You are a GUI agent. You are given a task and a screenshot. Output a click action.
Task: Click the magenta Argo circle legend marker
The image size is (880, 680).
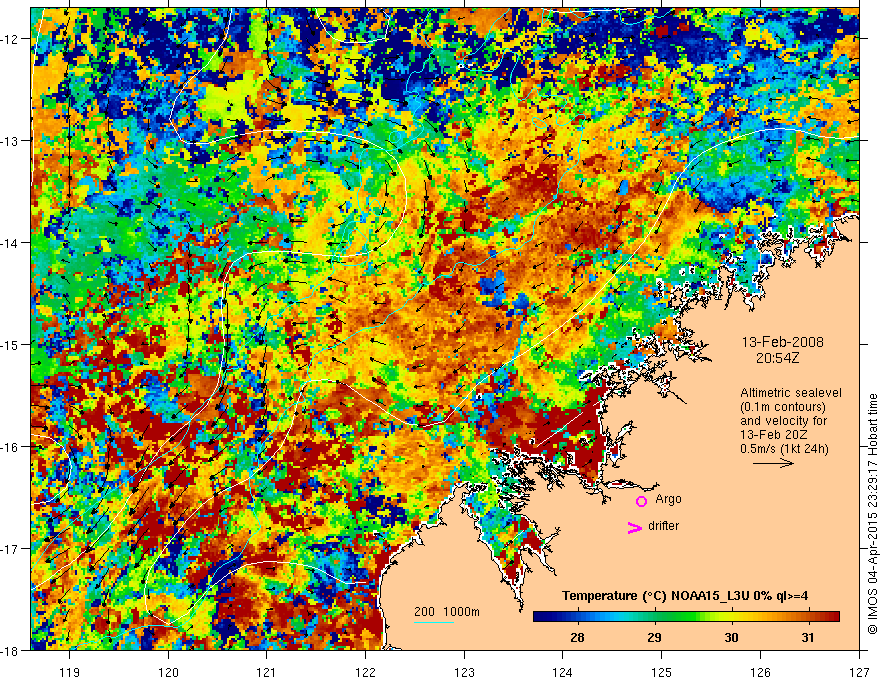click(641, 501)
